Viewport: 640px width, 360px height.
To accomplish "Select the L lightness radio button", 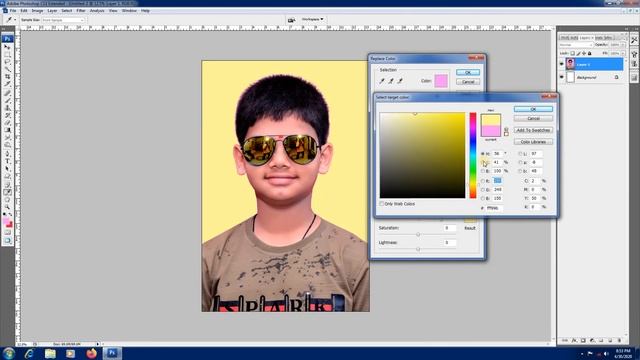I will pos(520,153).
